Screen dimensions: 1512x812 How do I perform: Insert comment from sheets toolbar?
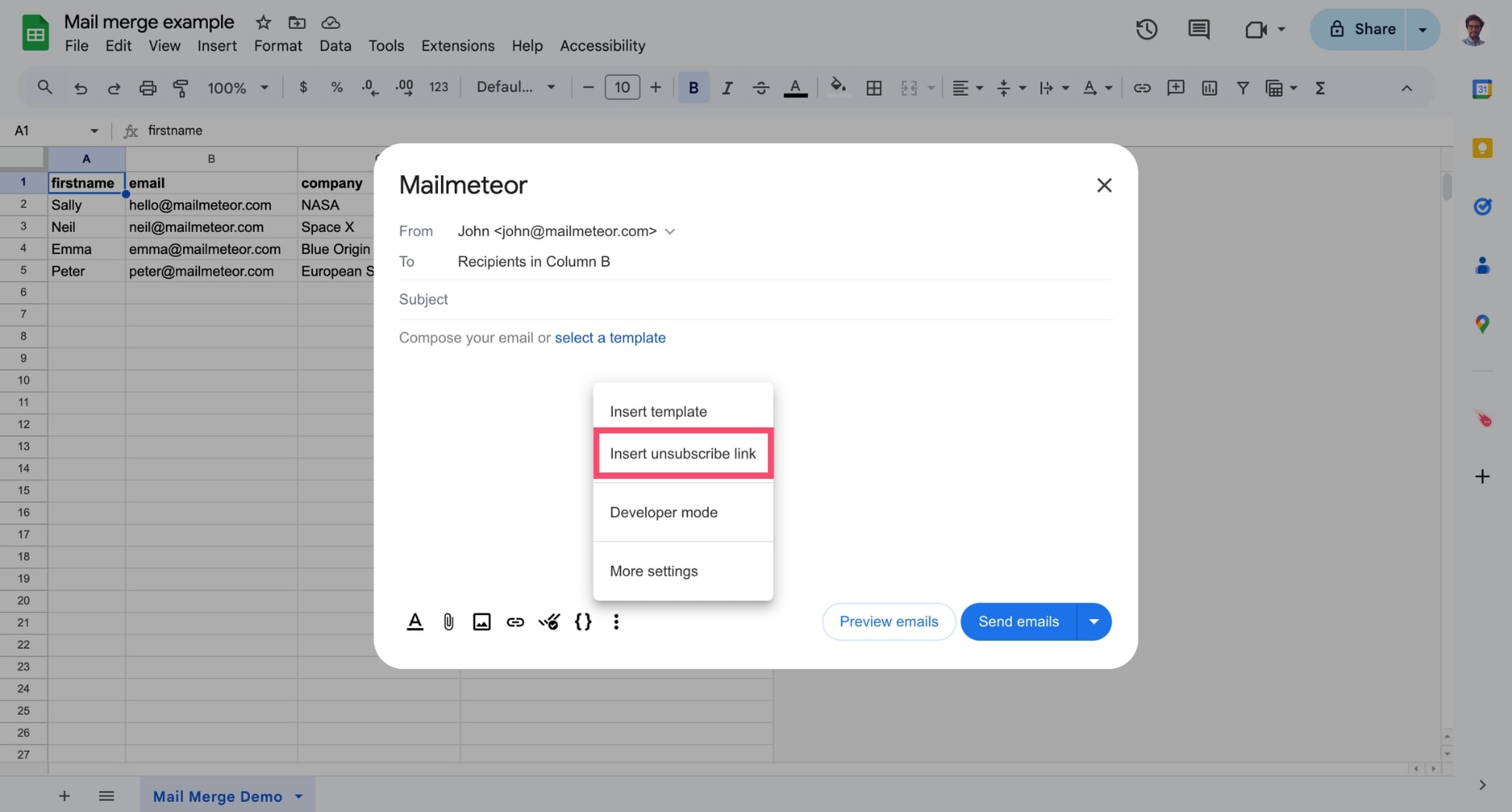tap(1175, 88)
